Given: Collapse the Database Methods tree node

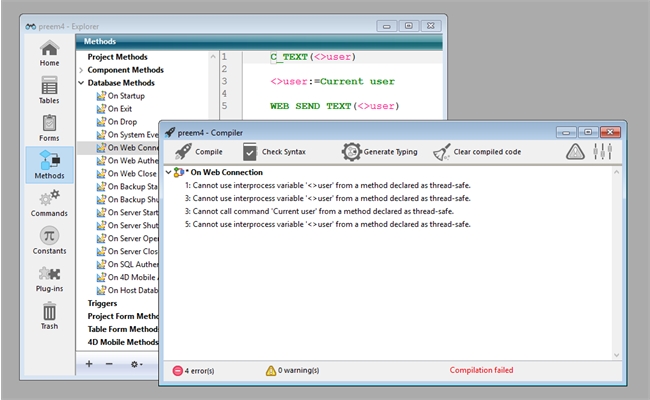Looking at the screenshot, I should tap(80, 83).
